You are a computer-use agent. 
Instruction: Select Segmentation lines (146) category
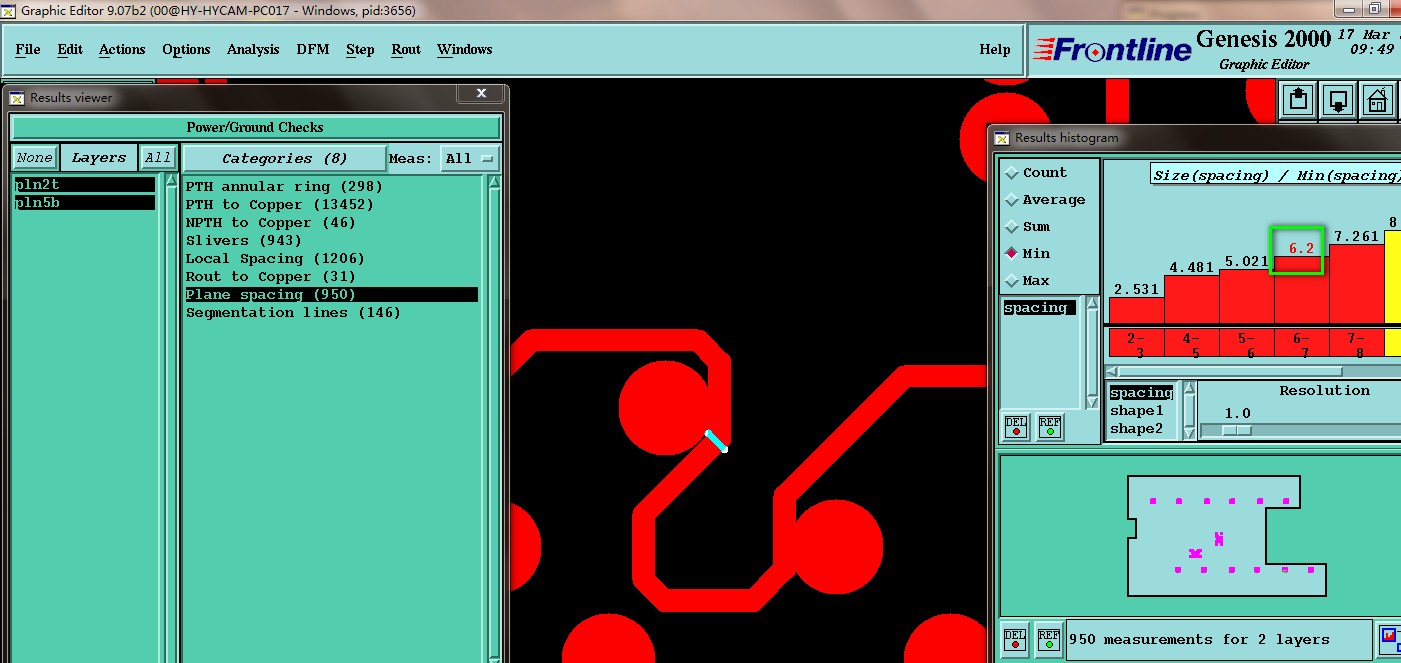point(293,312)
